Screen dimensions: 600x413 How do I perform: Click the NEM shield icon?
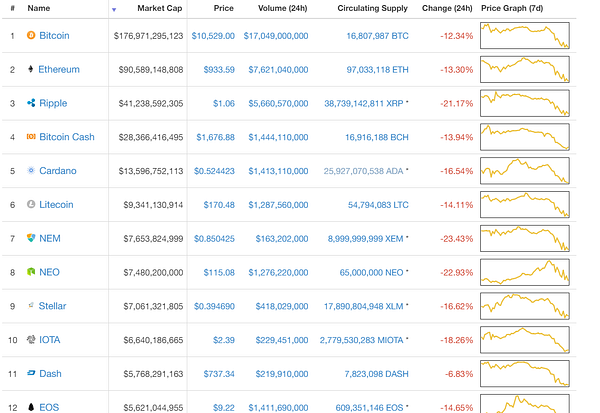(x=31, y=238)
